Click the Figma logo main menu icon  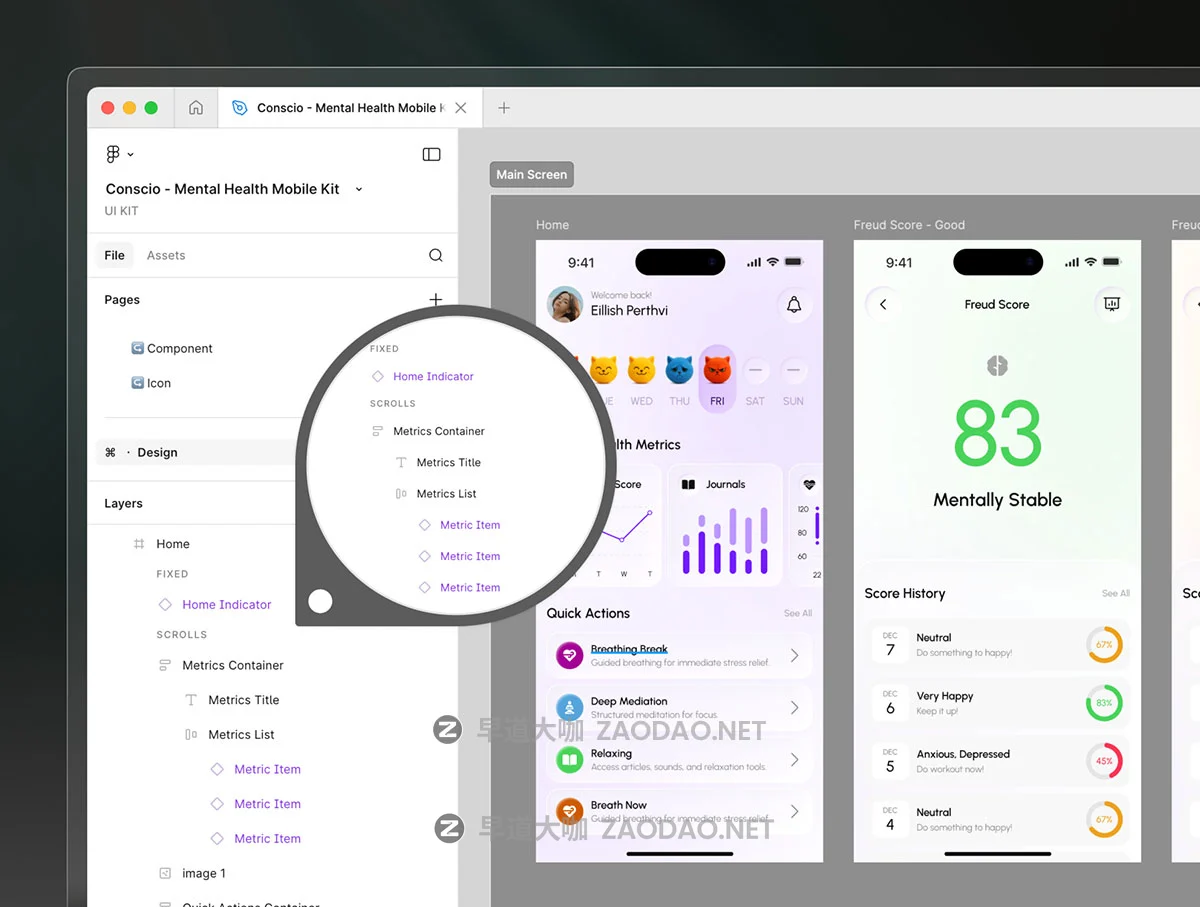point(113,154)
